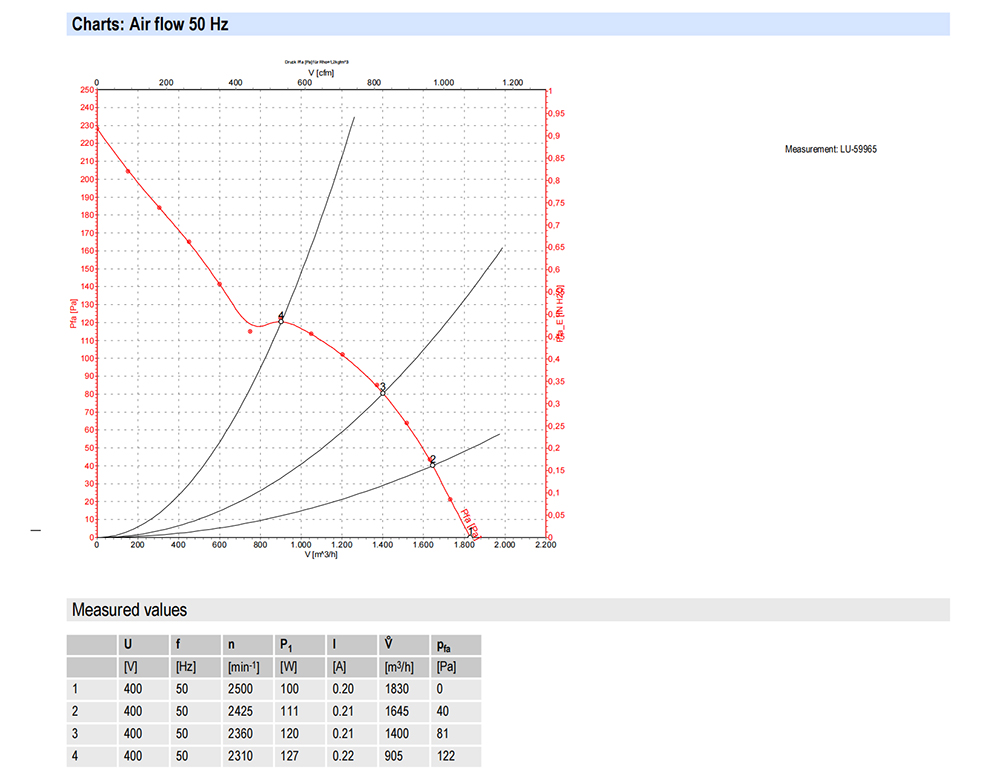The height and width of the screenshot is (781, 1000).
Task: Select the 0.22 current value cell
Action: coord(342,755)
